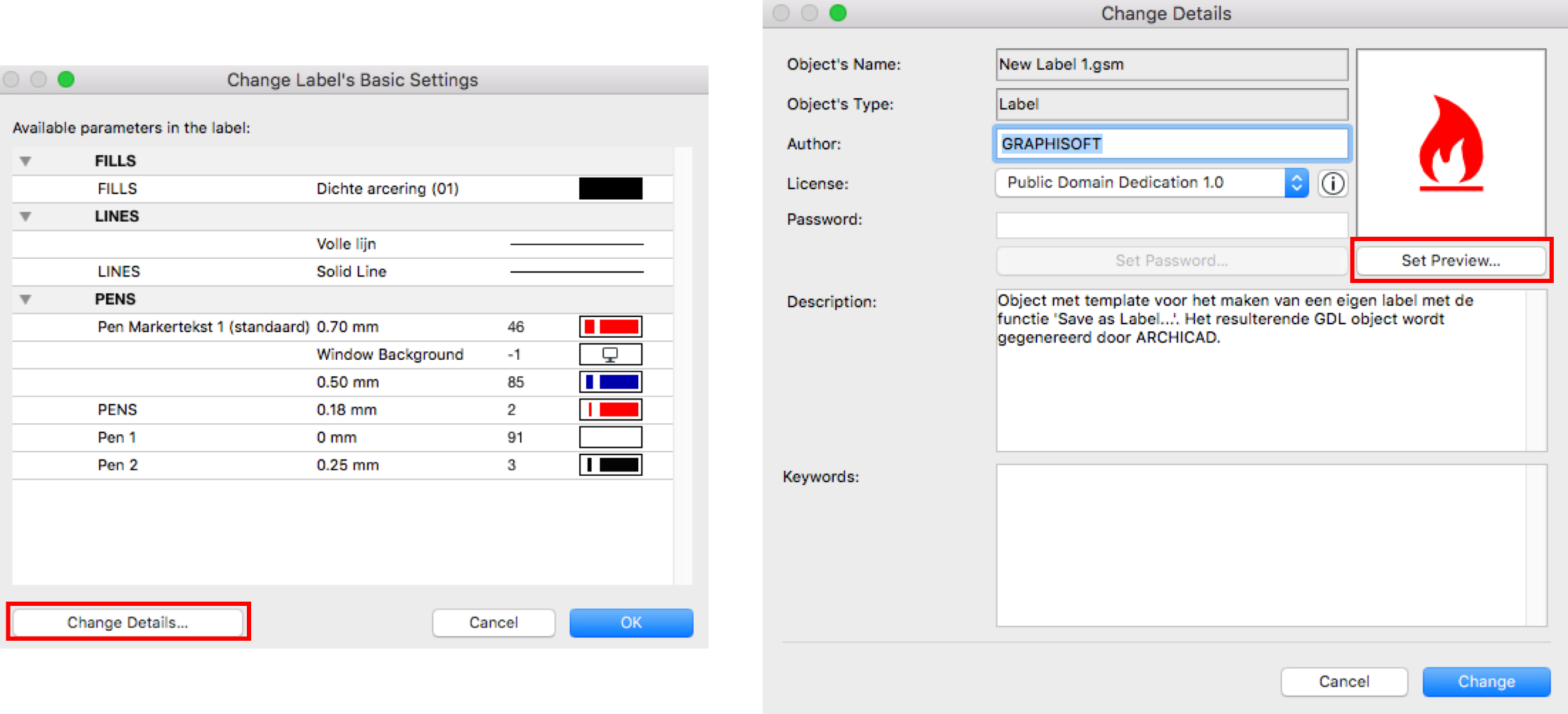The width and height of the screenshot is (1568, 714).
Task: Click the Description area scrollbar
Action: [x=1537, y=370]
